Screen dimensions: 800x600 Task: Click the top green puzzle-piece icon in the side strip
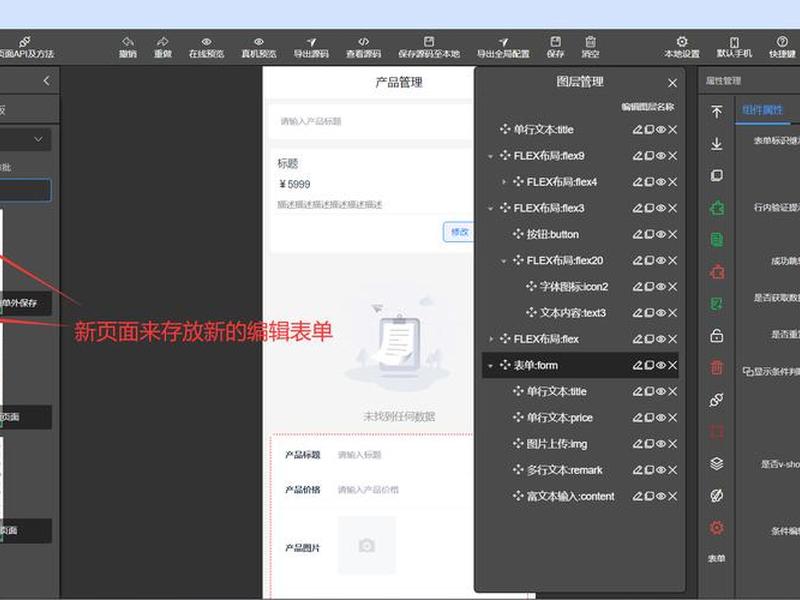click(x=717, y=208)
